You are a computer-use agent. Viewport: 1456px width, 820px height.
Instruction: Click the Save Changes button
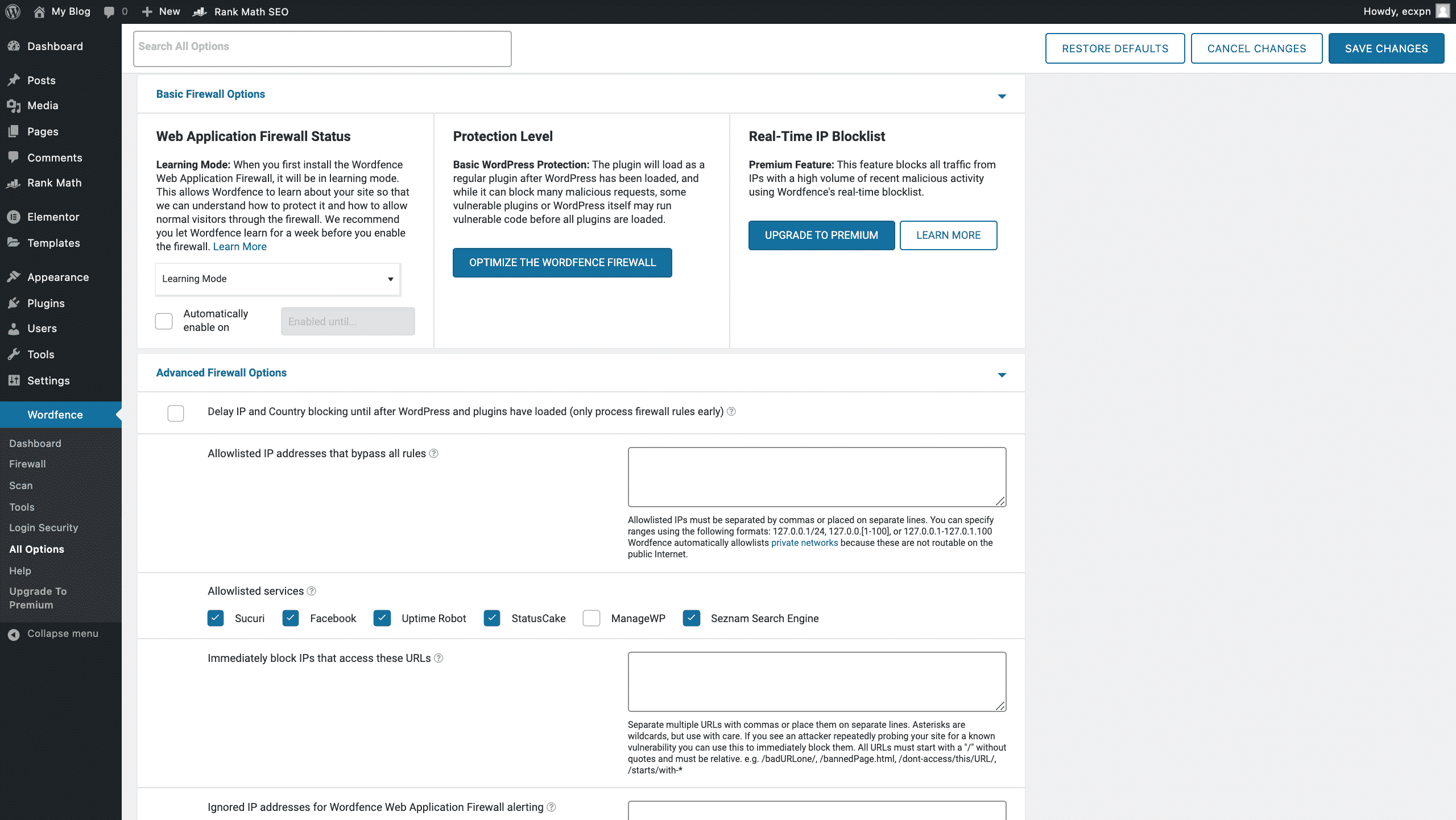1386,48
